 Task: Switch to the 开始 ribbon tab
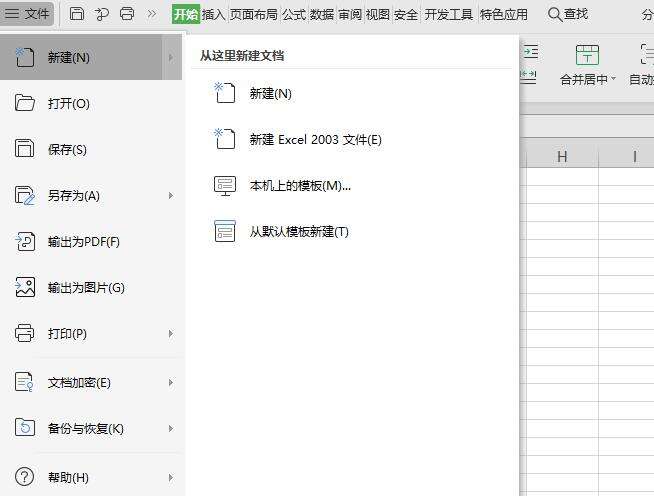pyautogui.click(x=186, y=15)
